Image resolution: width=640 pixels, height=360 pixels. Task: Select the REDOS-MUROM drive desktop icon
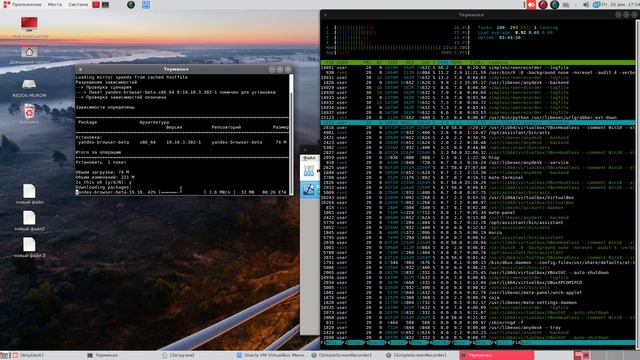coord(29,84)
